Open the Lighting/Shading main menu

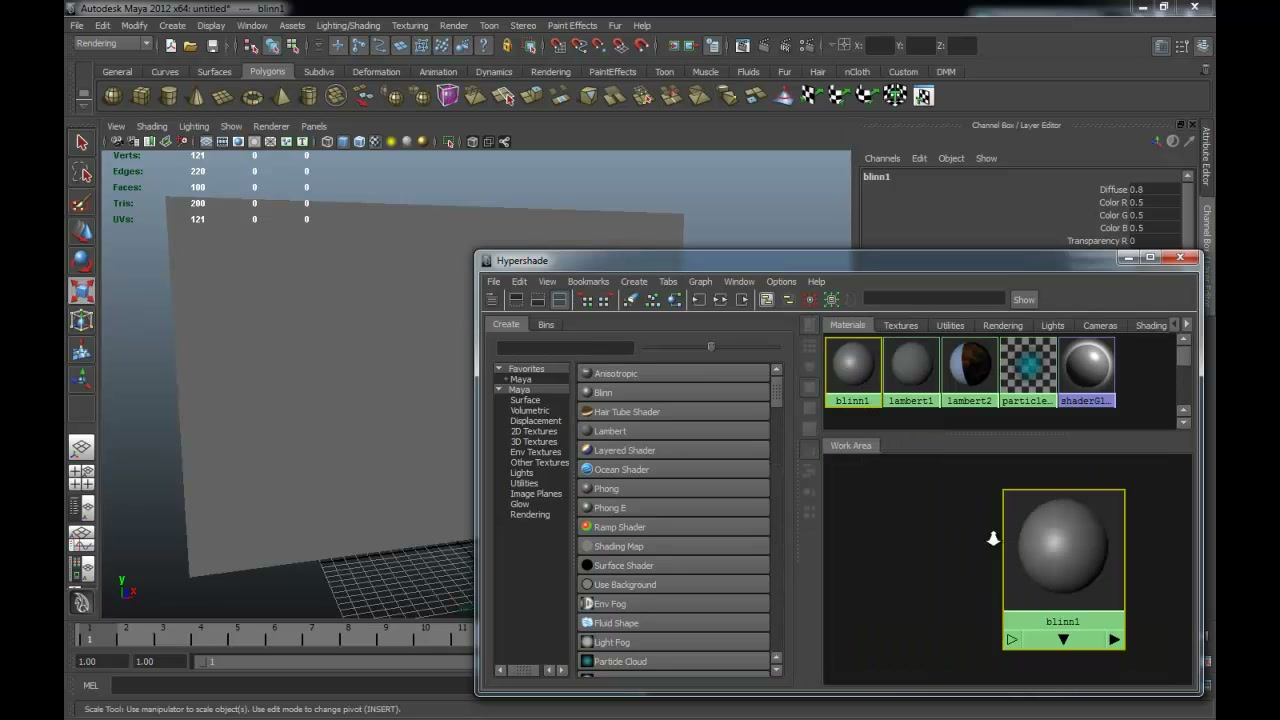(x=348, y=26)
